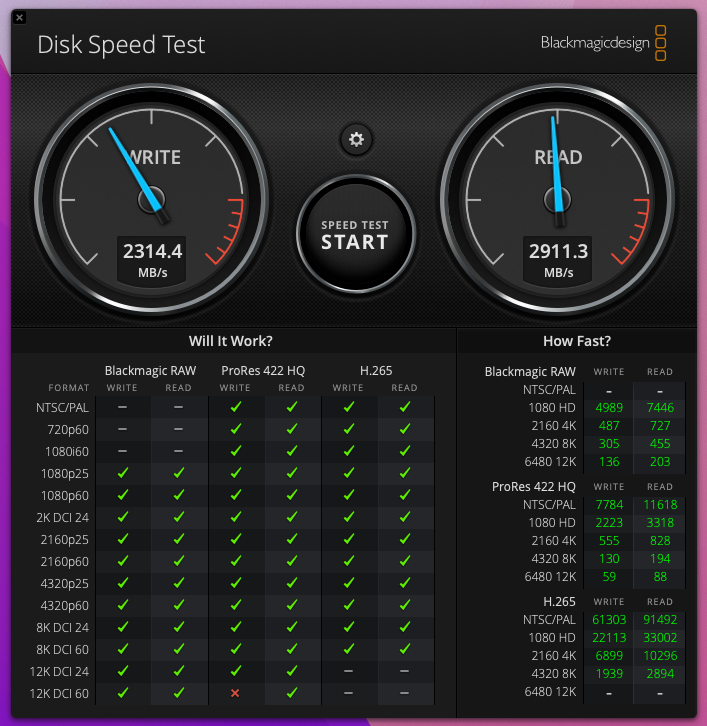Open settings with the gear icon
The height and width of the screenshot is (726, 707).
(x=356, y=139)
